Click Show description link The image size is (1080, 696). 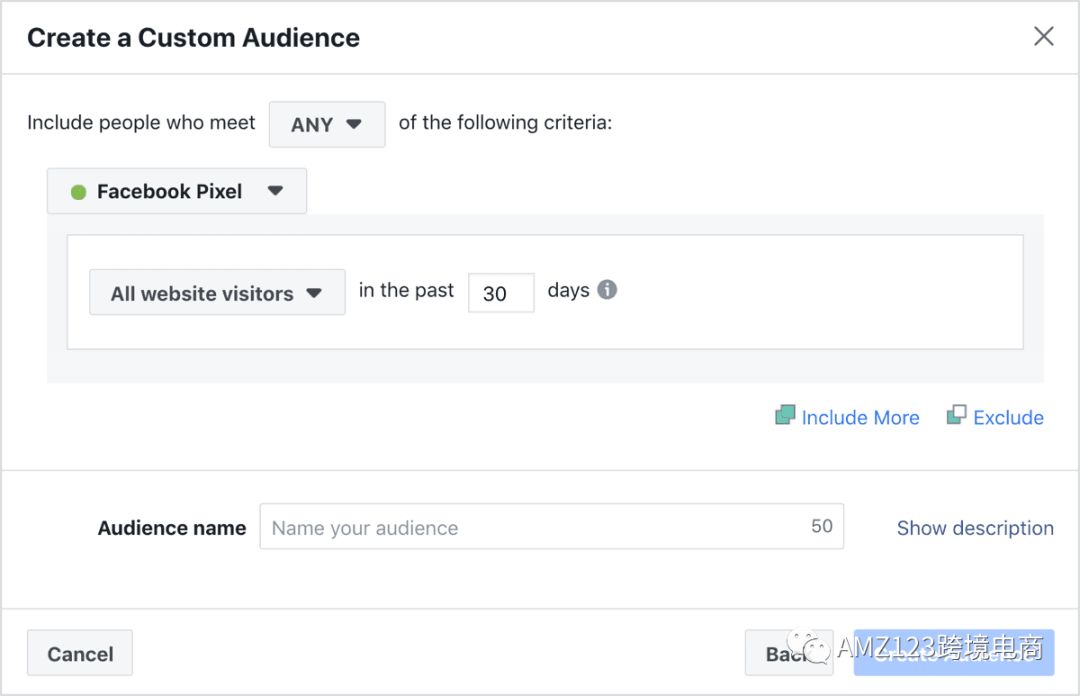click(974, 528)
